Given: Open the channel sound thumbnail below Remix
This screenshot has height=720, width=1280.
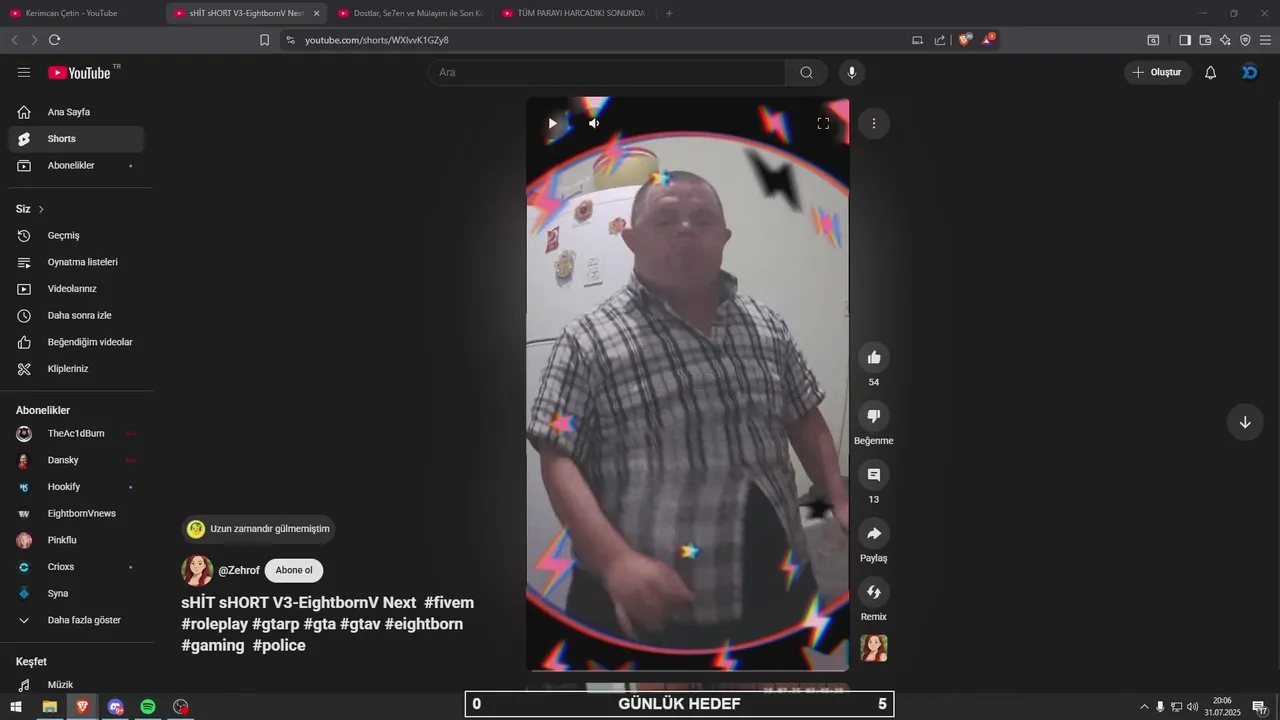Looking at the screenshot, I should pos(874,648).
